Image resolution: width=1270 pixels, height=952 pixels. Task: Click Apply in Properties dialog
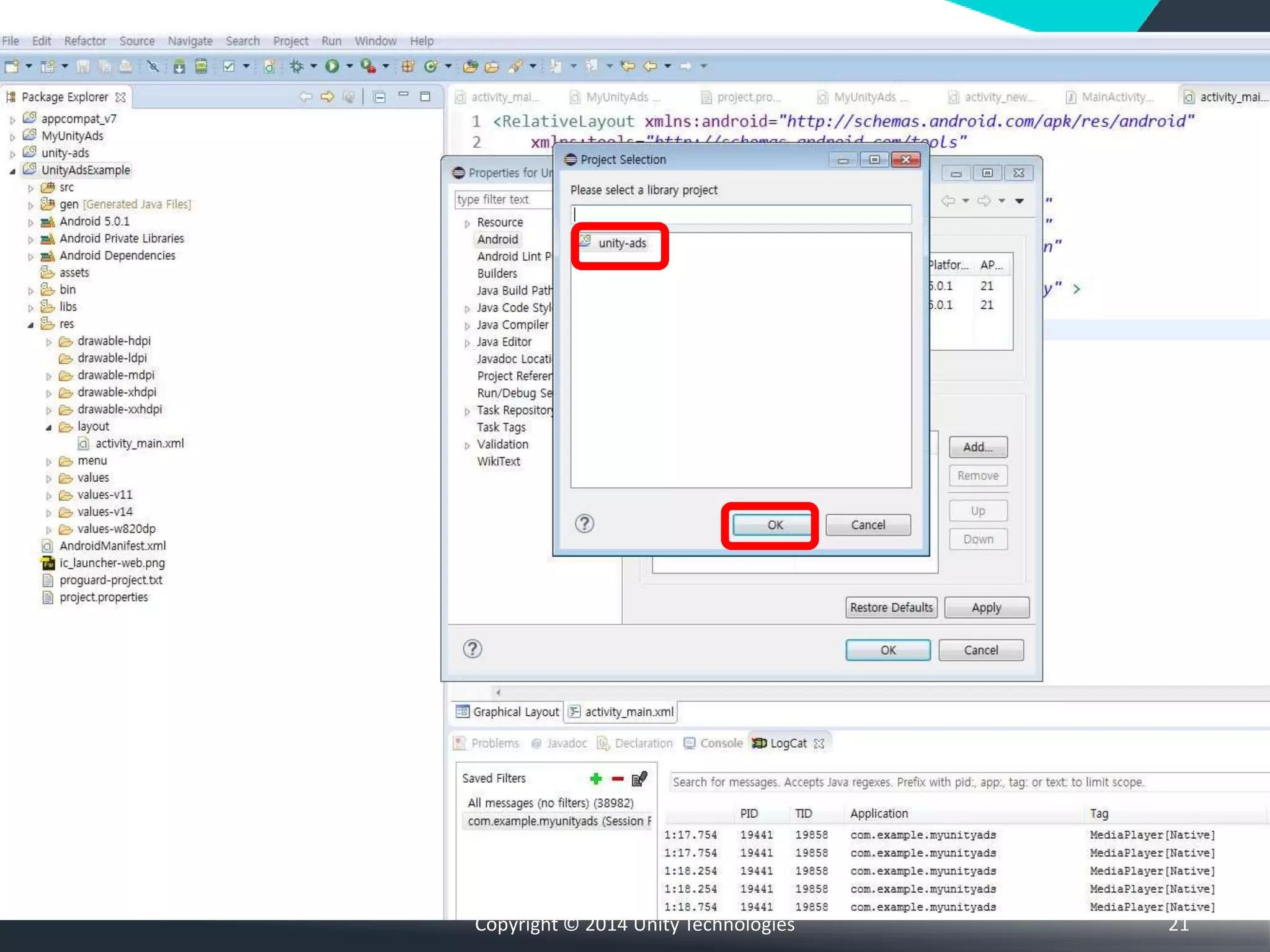[986, 607]
